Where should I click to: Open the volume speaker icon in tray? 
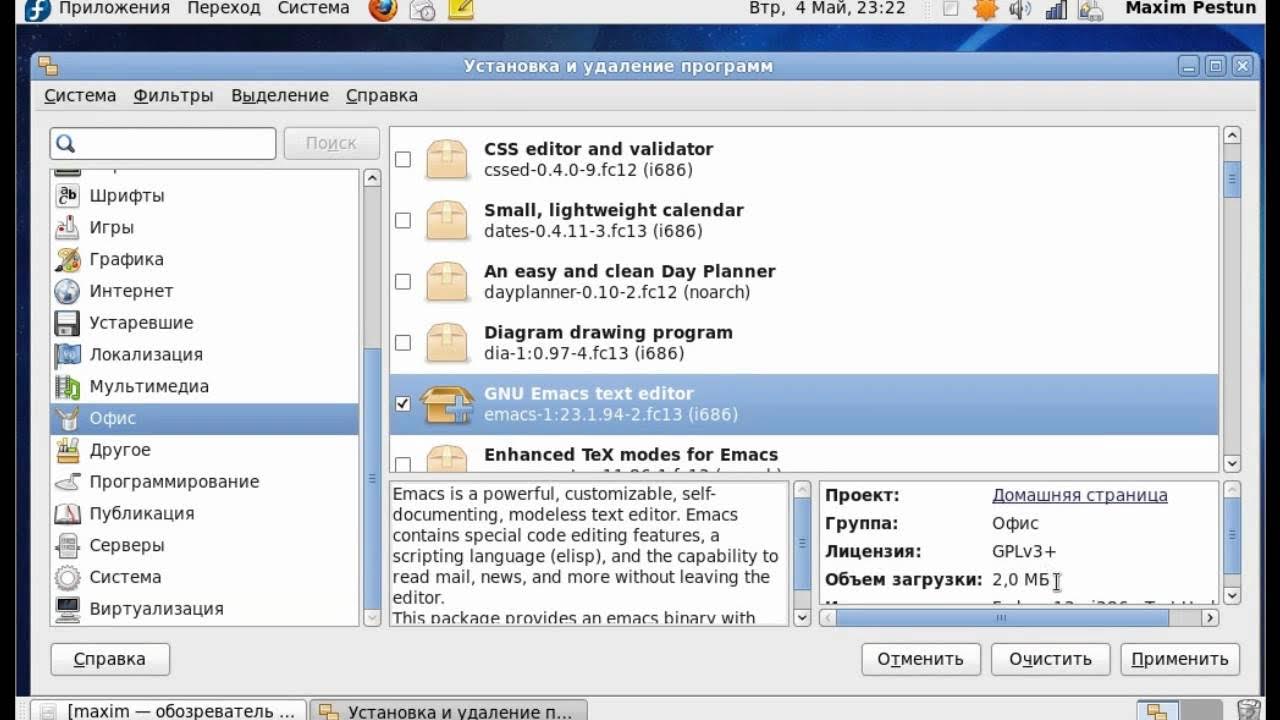[1020, 10]
